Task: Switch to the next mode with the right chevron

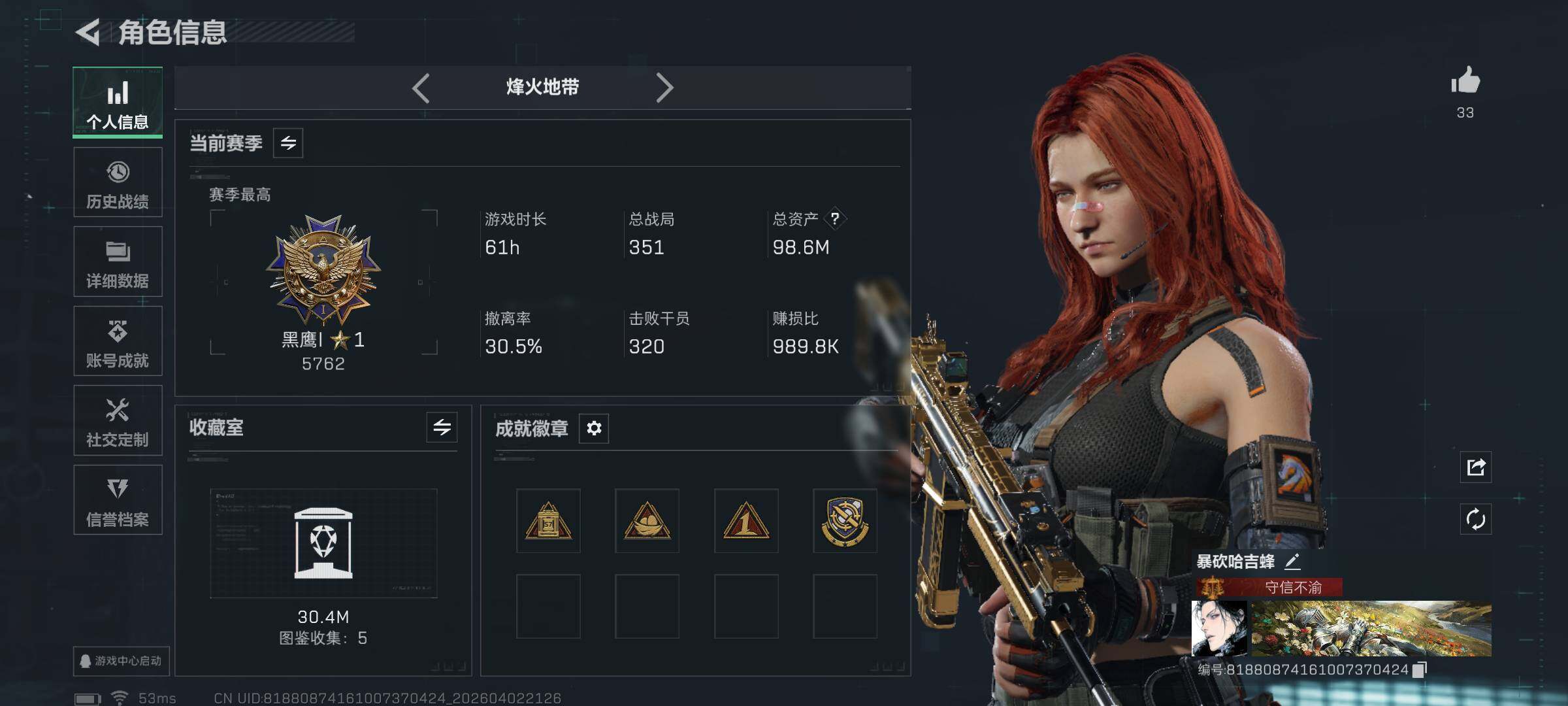Action: [664, 88]
